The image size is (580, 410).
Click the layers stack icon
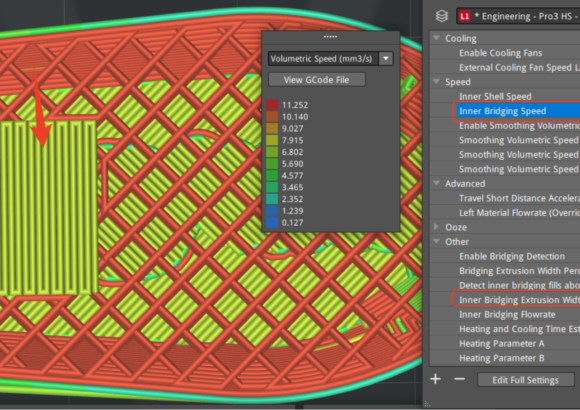click(442, 16)
